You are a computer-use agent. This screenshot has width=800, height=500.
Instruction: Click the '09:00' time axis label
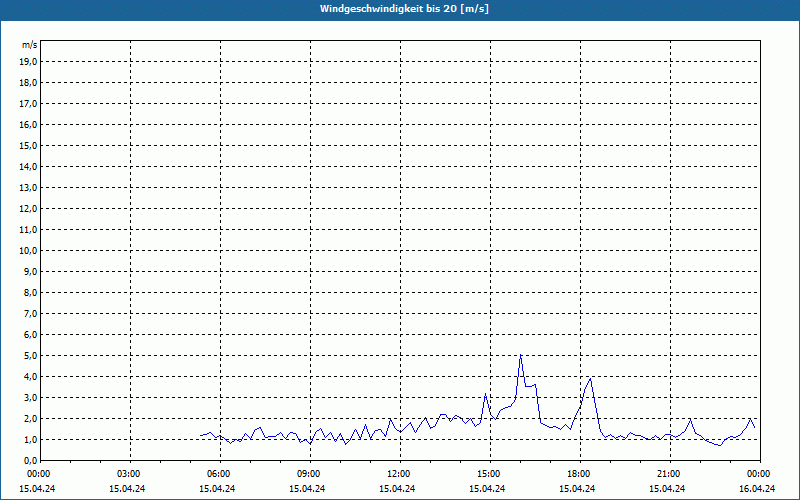pos(309,474)
